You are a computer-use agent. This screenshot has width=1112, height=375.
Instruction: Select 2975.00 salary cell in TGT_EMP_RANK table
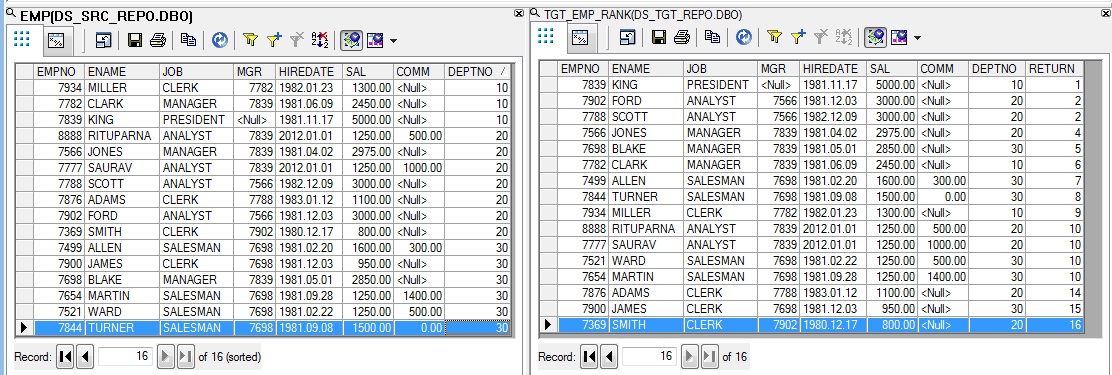[x=893, y=133]
